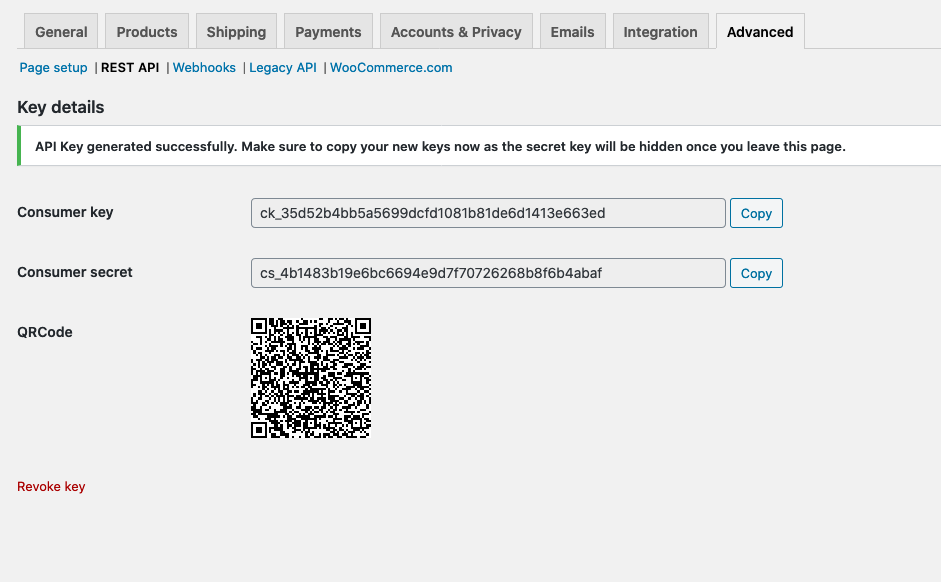Viewport: 941px width, 582px height.
Task: Copy the Consumer key value
Action: [756, 213]
